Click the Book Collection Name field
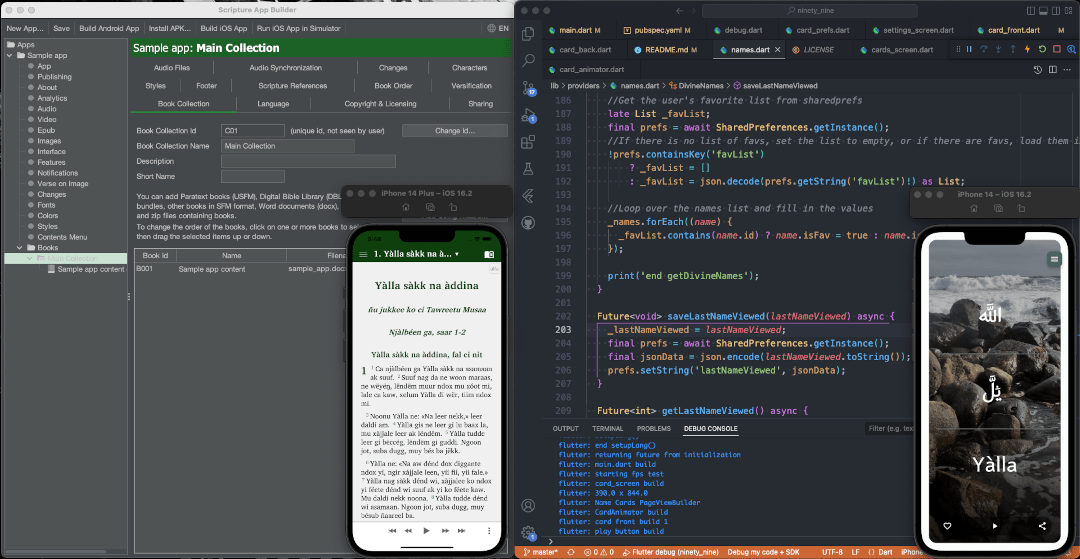The width and height of the screenshot is (1080, 559). click(288, 146)
